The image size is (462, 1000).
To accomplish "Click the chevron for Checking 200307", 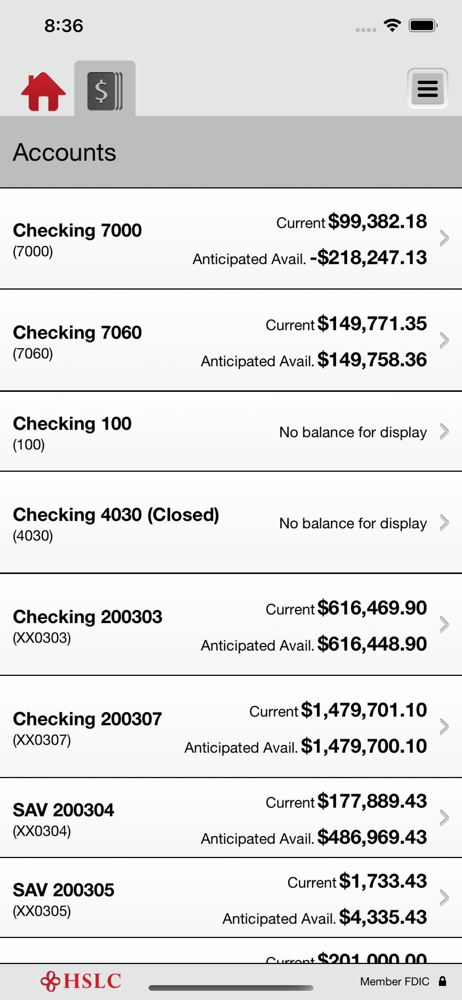I will [445, 727].
